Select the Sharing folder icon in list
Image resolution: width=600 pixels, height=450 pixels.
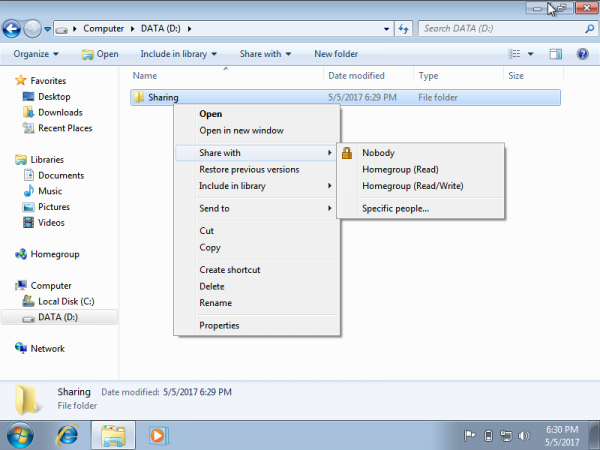pos(139,97)
